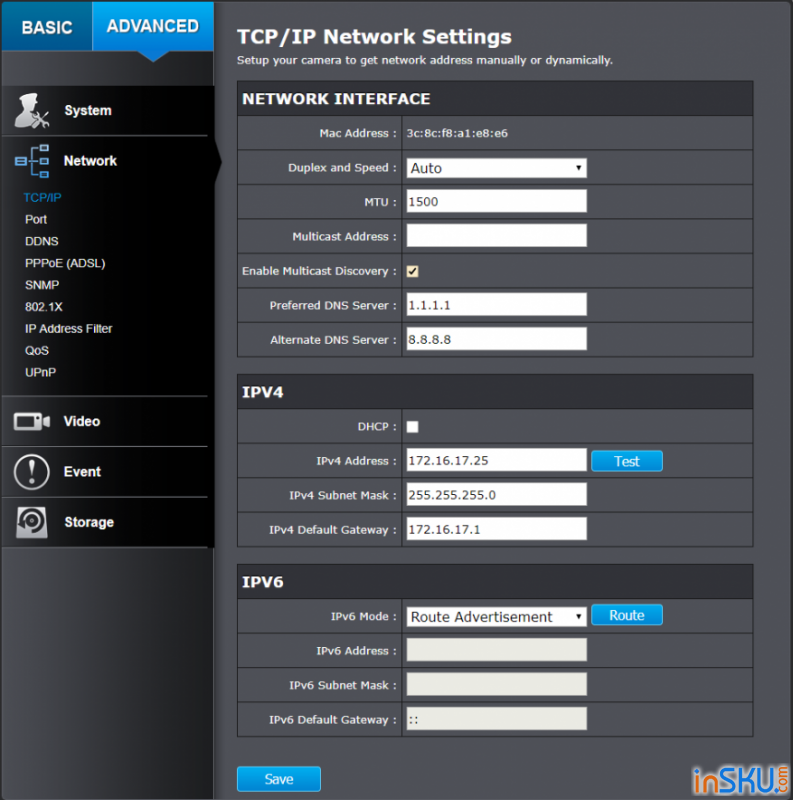Click the IPv4 Subnet Mask field

(497, 494)
